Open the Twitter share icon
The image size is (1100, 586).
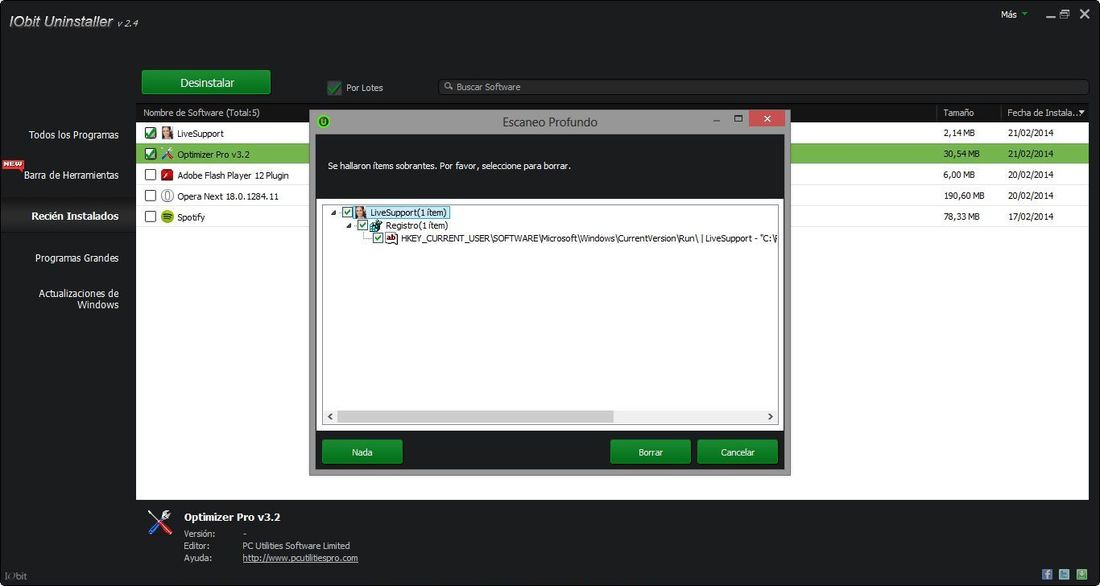(x=1064, y=574)
